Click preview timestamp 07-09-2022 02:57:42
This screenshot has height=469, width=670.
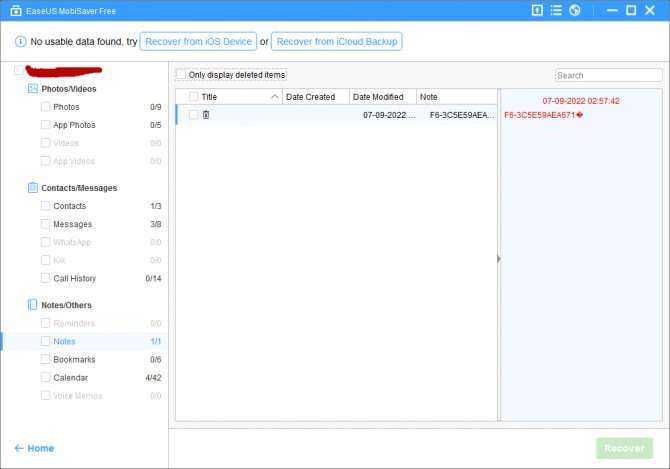(x=581, y=101)
